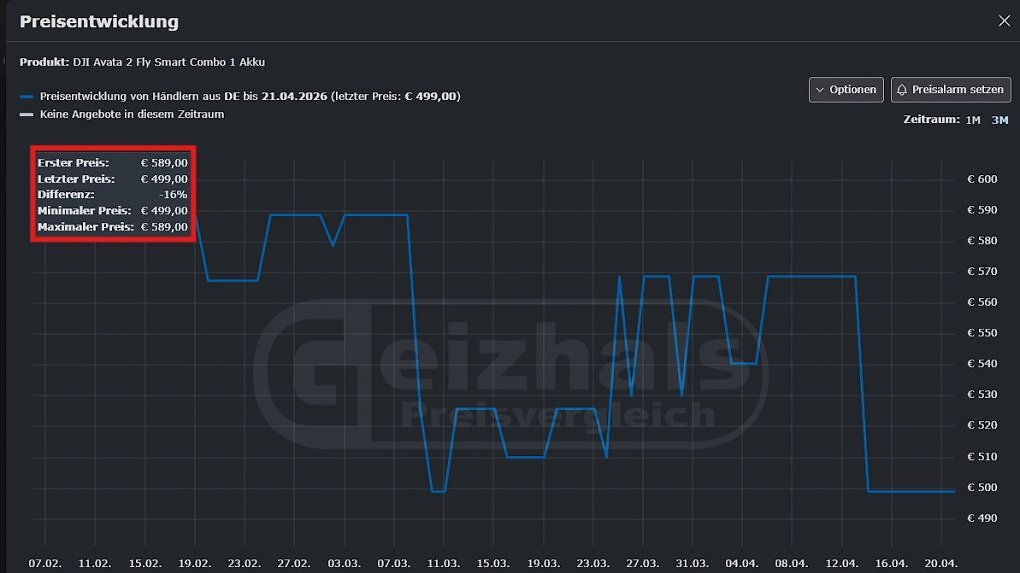The width and height of the screenshot is (1020, 573).
Task: Click the € 510 axis label
Action: [x=982, y=457]
